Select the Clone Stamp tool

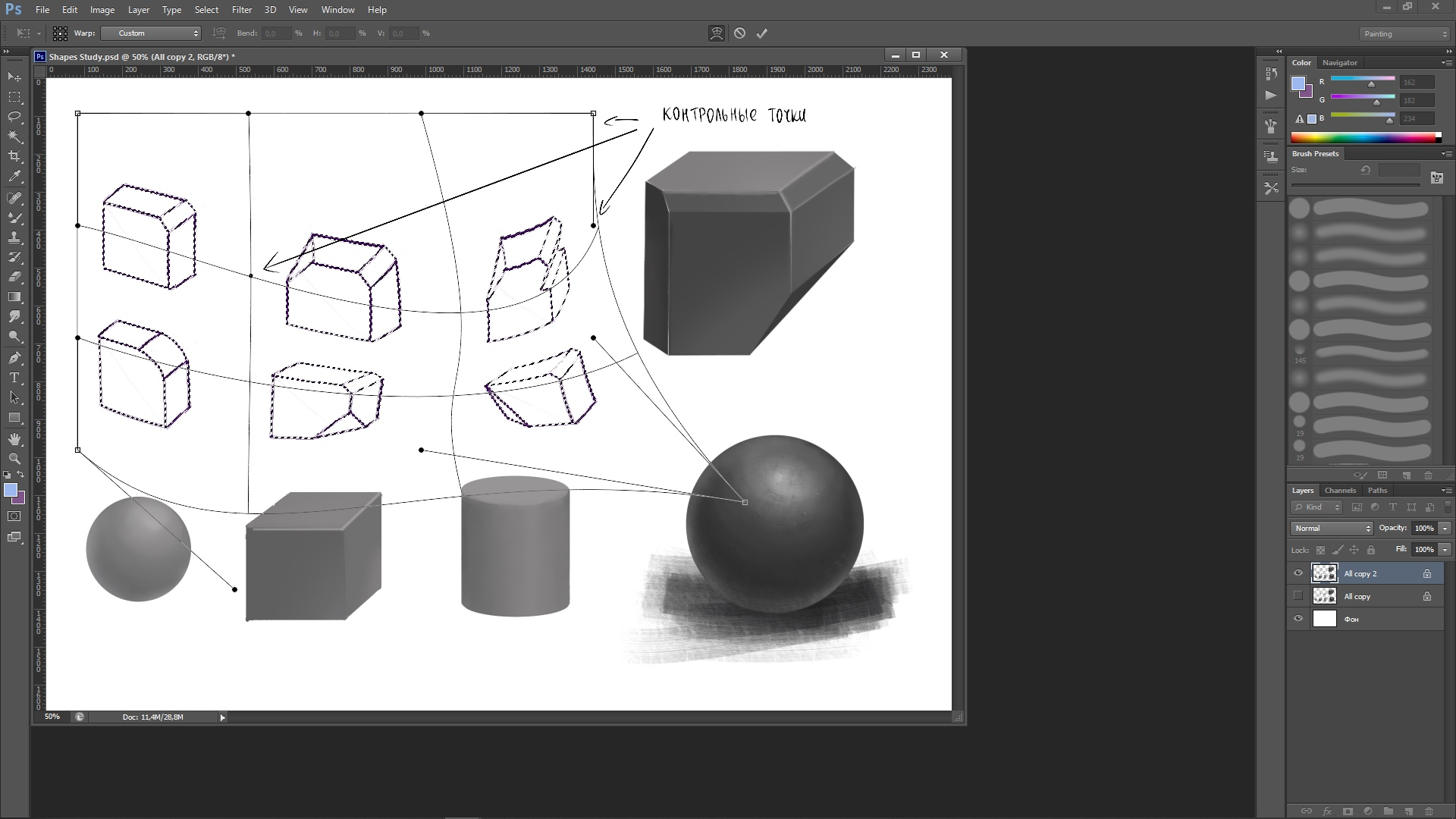[14, 237]
